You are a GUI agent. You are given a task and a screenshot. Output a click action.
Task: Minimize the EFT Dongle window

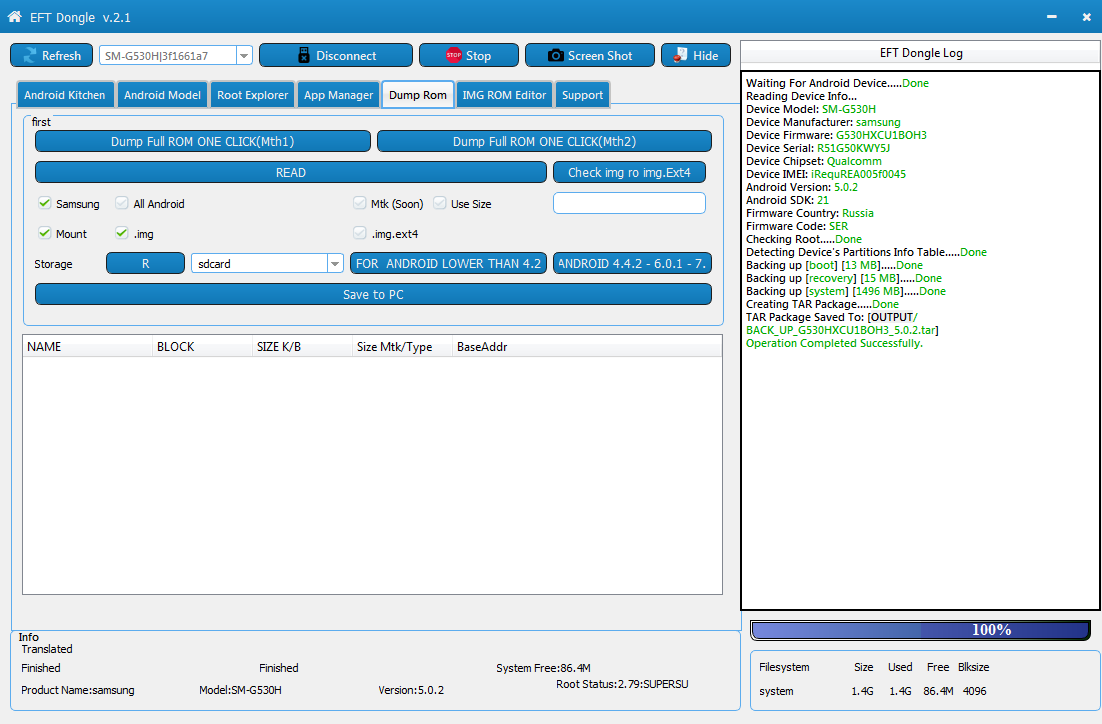click(1051, 17)
